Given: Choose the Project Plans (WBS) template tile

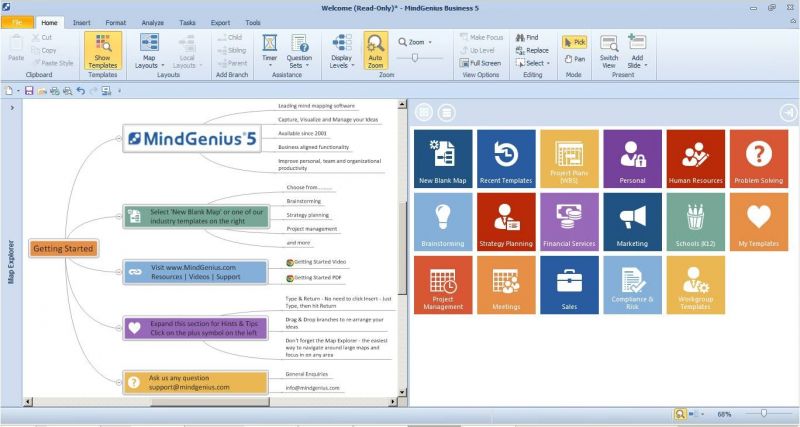Looking at the screenshot, I should click(569, 159).
